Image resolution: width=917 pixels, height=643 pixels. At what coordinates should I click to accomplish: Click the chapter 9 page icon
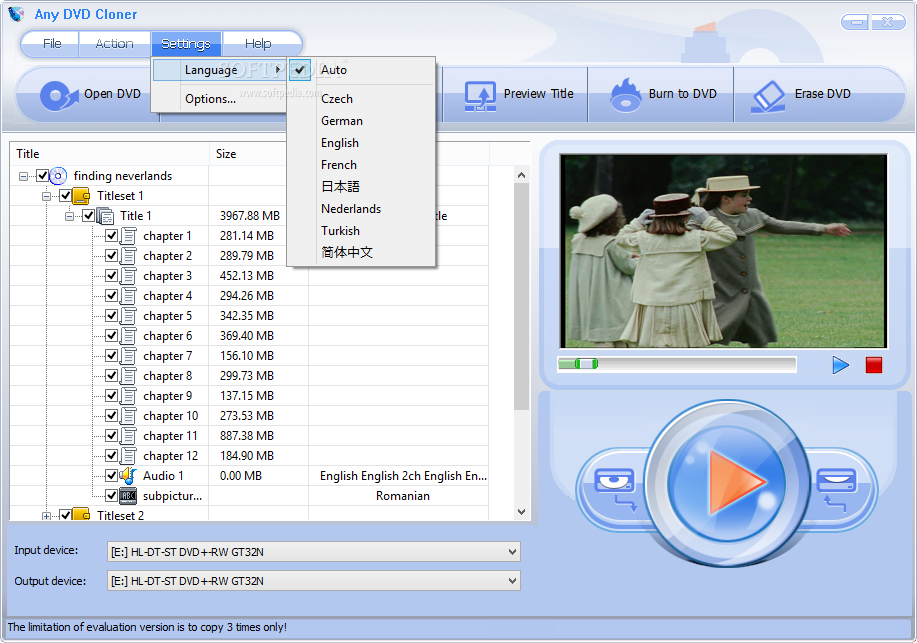coord(128,396)
